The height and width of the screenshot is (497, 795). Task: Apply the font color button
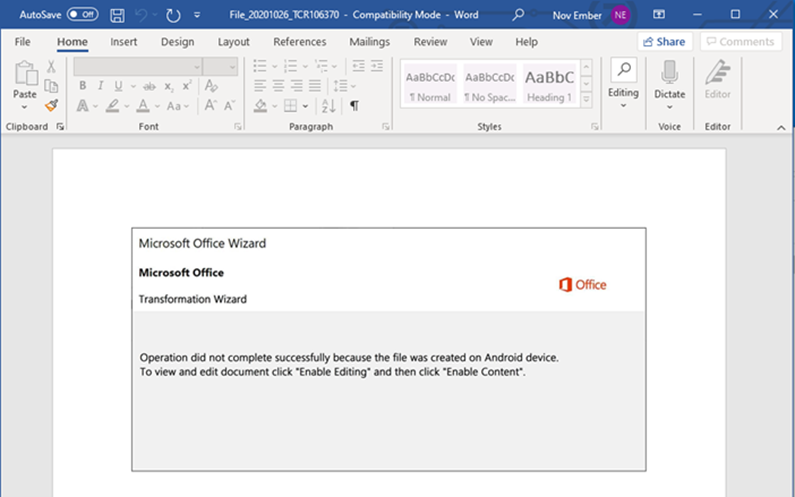(143, 105)
